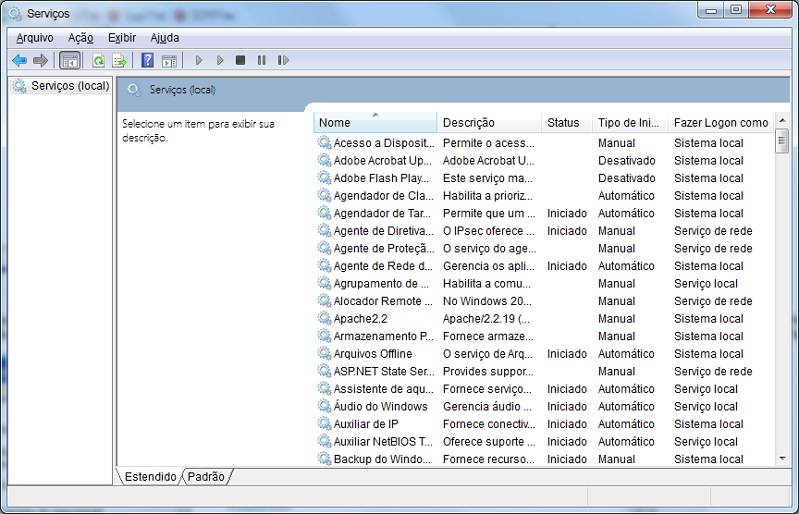Viewport: 799px width, 514px height.
Task: Sort by the Status column header
Action: (567, 122)
